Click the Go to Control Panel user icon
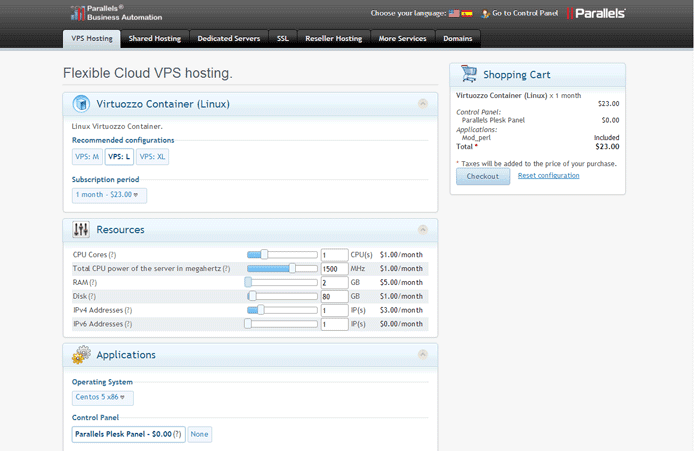694x451 pixels. coord(486,14)
